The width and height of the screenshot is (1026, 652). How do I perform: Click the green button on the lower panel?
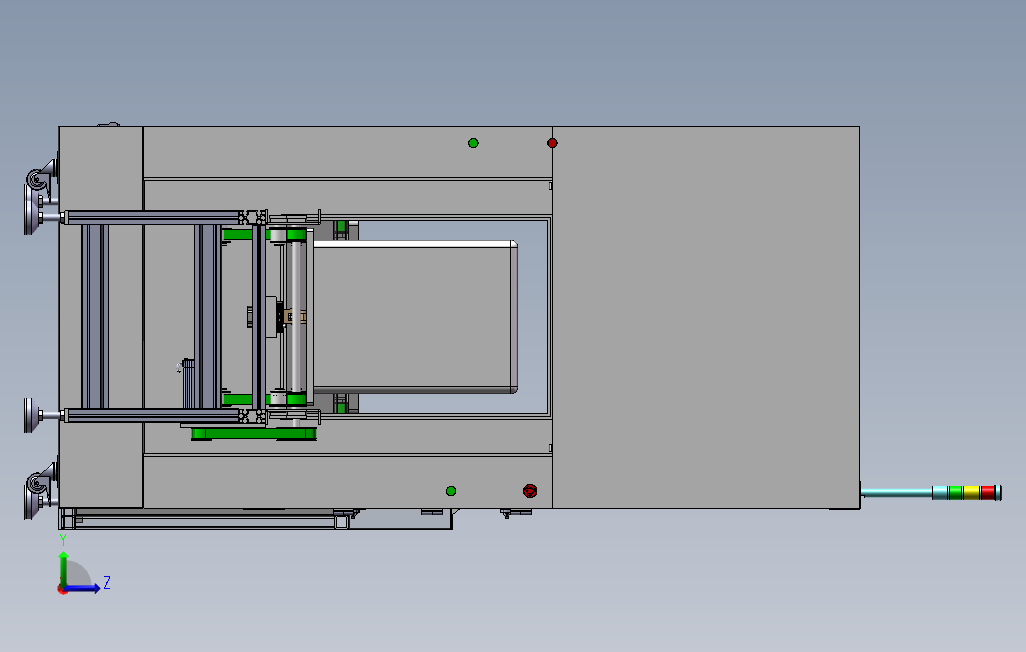(x=451, y=491)
